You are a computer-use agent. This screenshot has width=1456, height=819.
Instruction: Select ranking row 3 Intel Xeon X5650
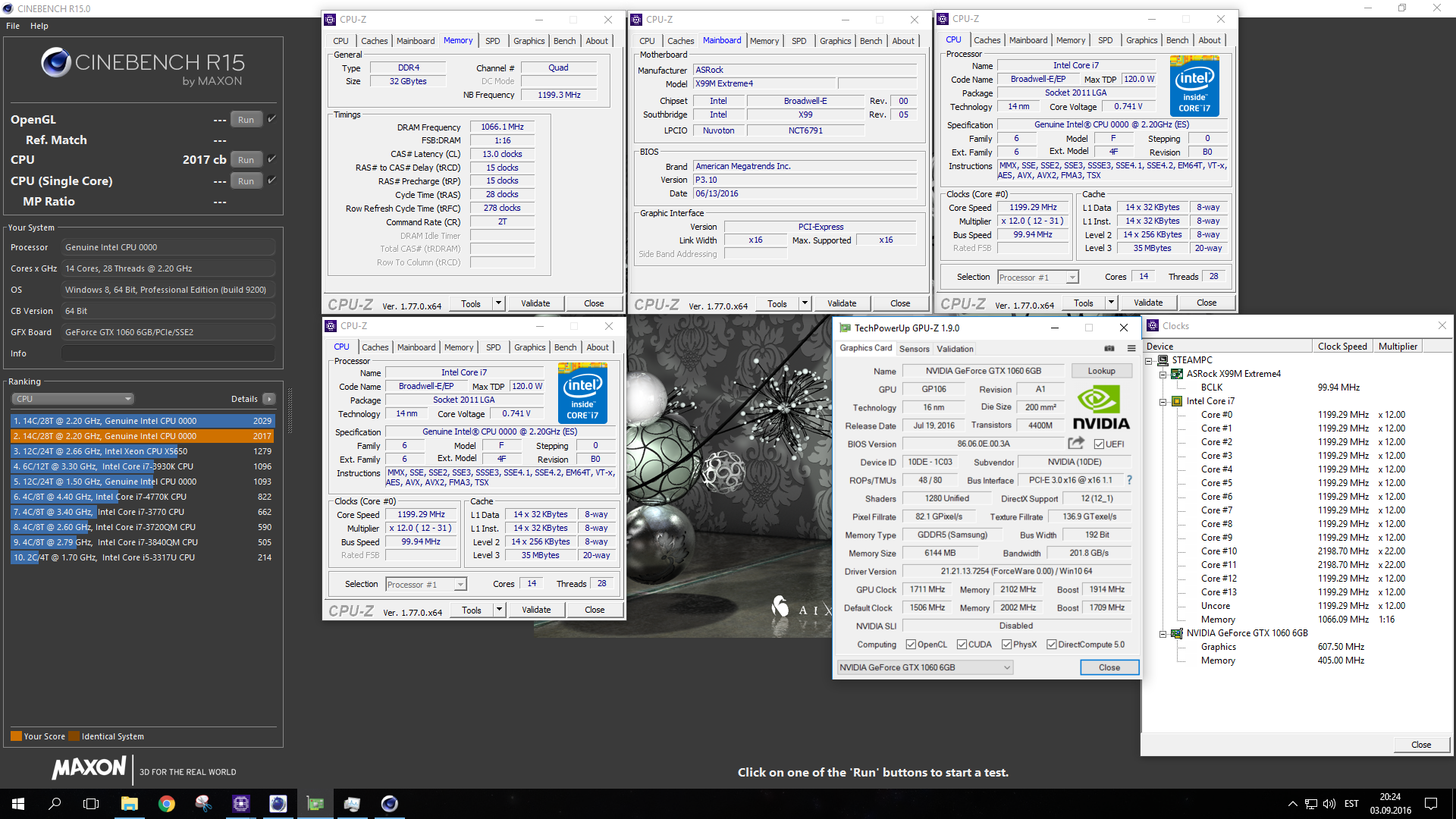[x=142, y=451]
